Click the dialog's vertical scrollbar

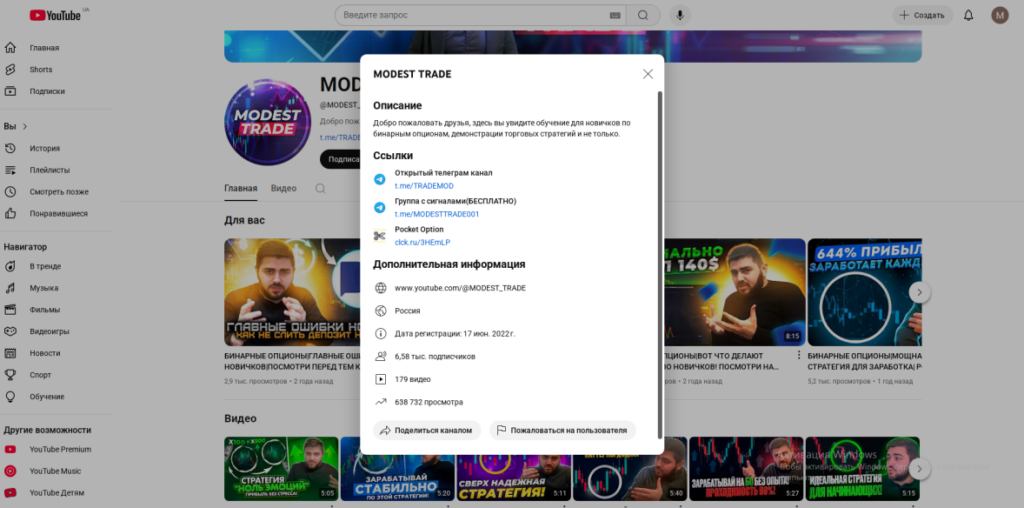point(660,264)
